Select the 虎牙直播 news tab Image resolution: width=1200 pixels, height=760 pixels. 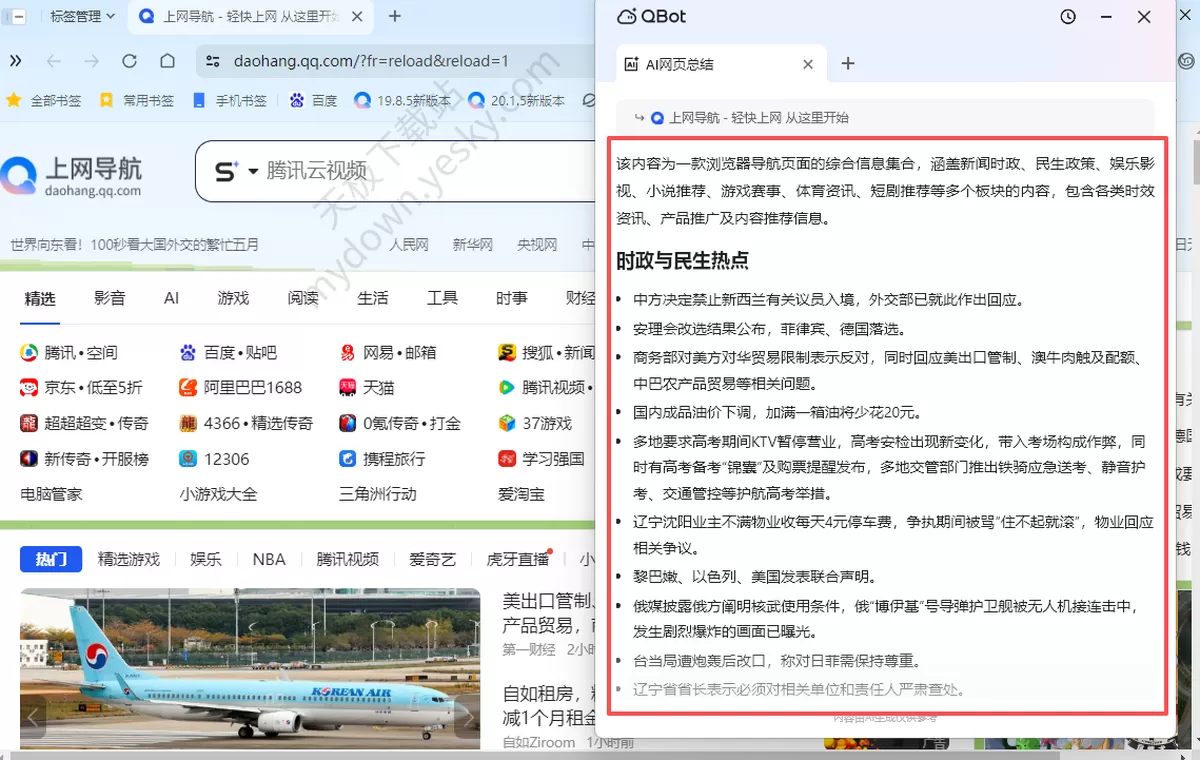pos(518,559)
